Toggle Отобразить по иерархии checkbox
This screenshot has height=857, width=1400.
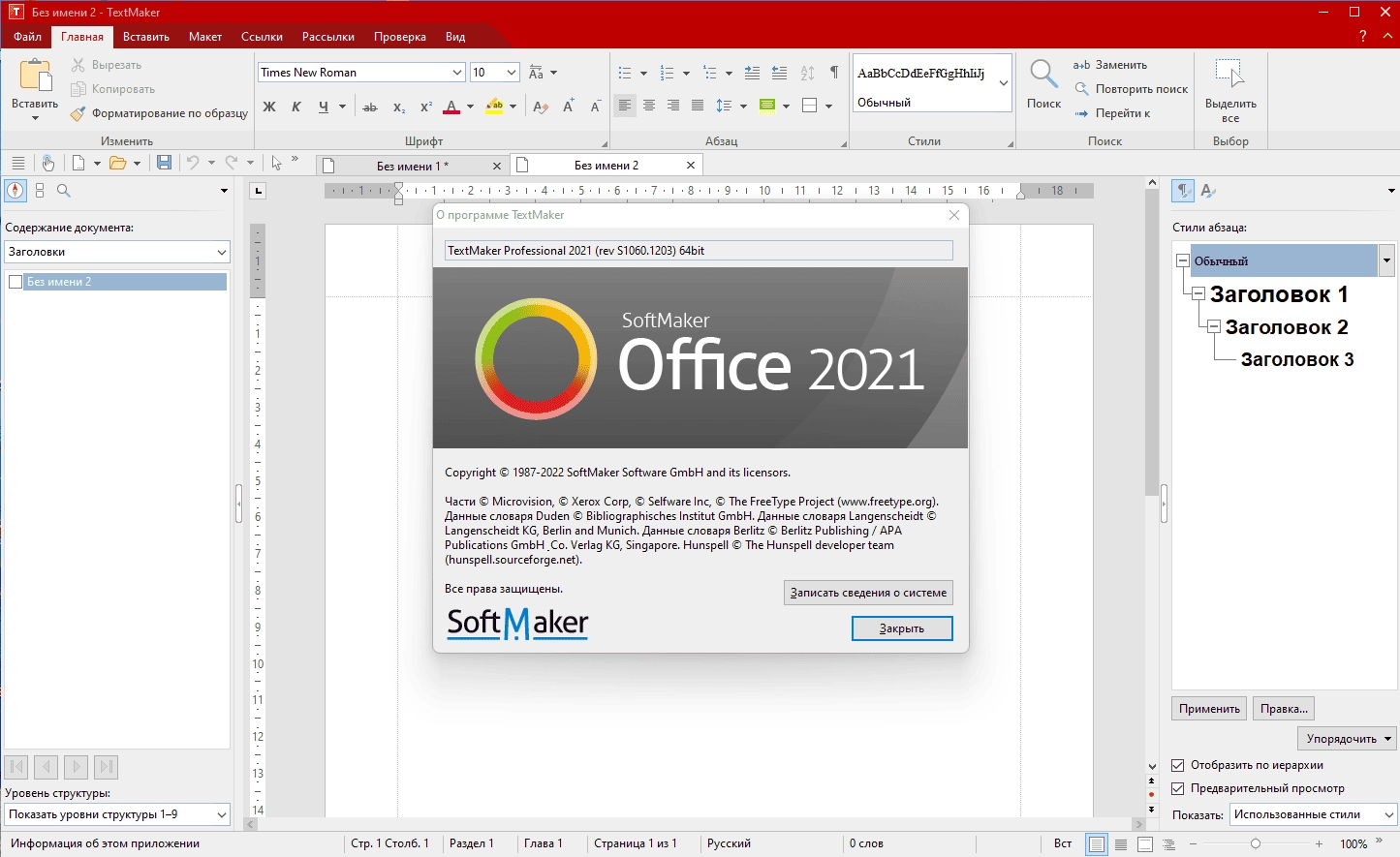click(1178, 765)
